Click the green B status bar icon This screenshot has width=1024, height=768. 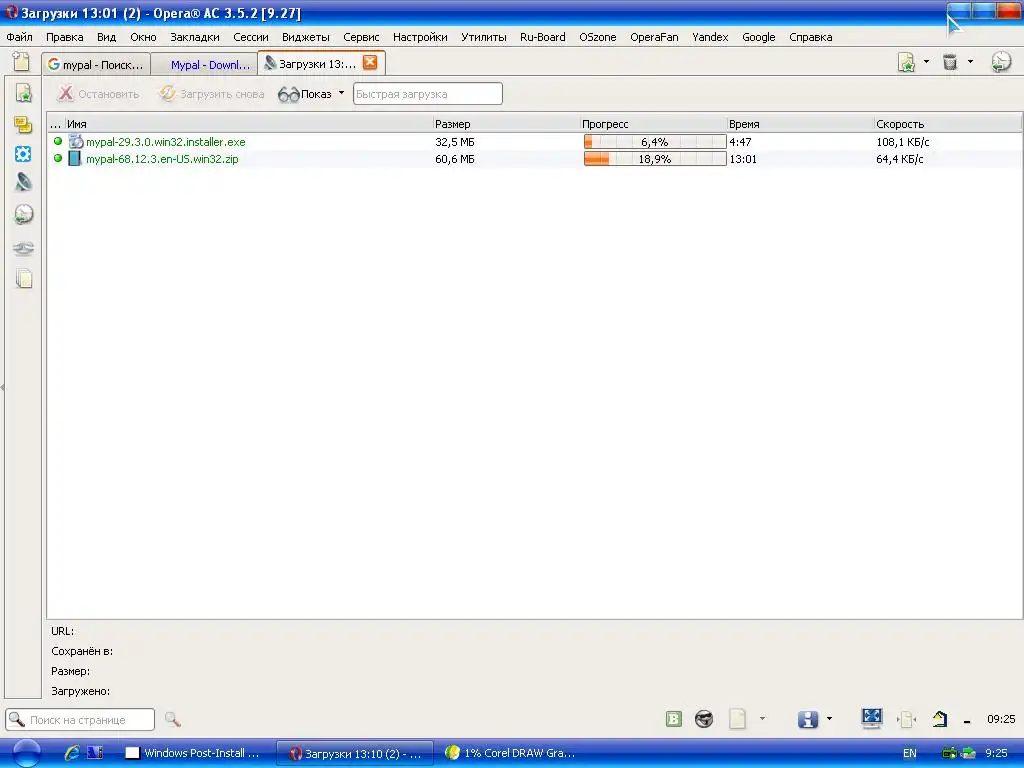674,719
